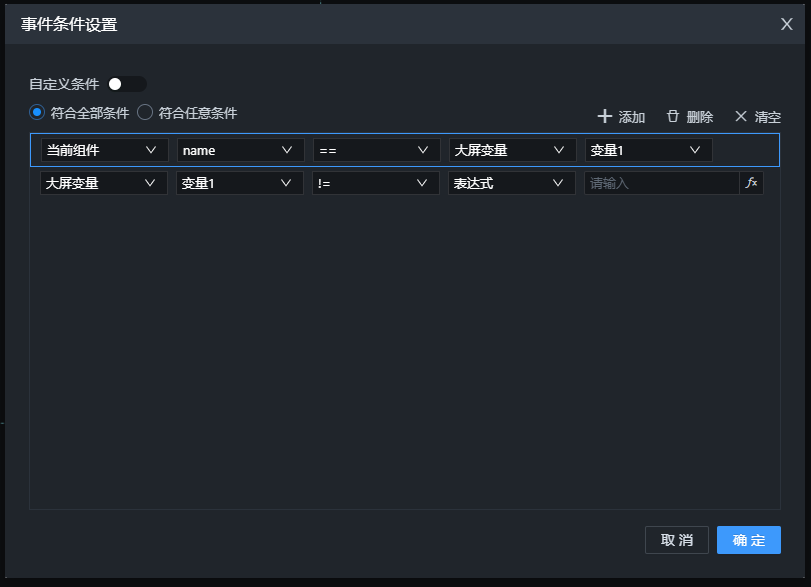
Task: Click the 请输入 expression input field
Action: (x=661, y=183)
